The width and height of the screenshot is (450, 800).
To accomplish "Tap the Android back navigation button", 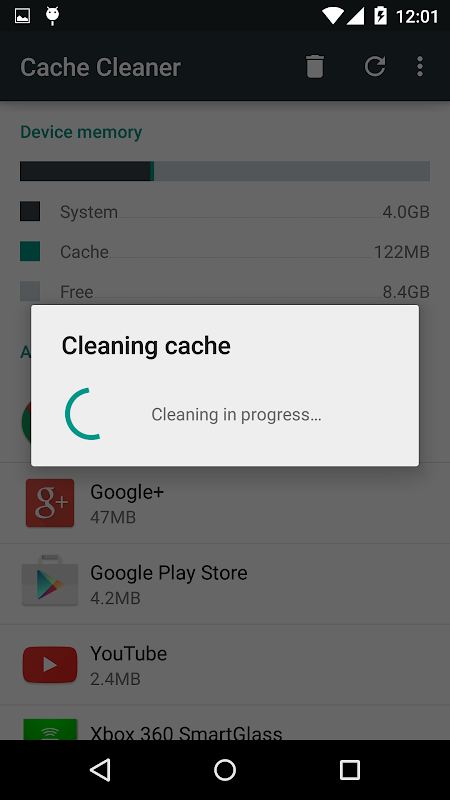I will point(101,769).
